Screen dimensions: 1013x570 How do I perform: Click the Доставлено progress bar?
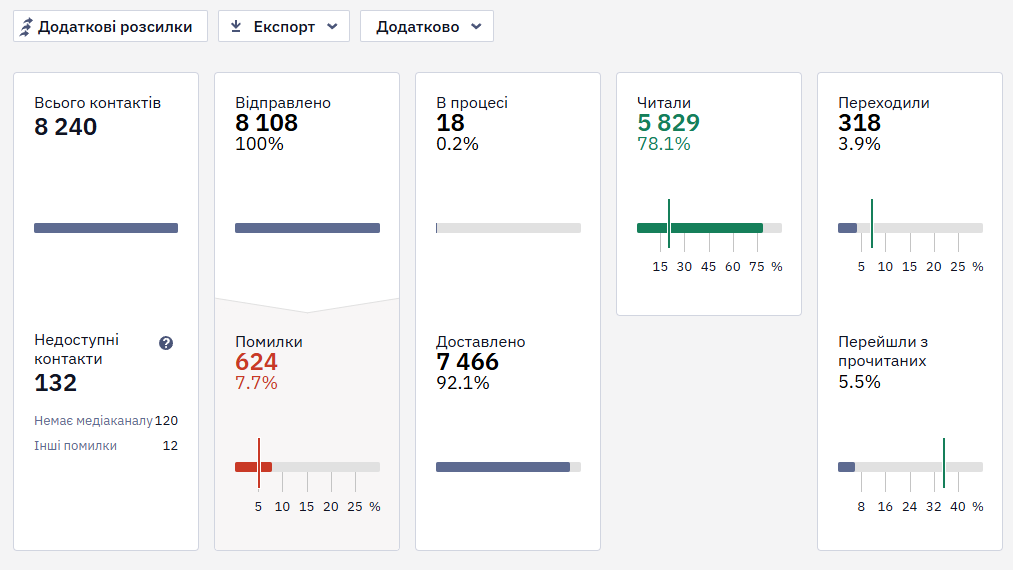tap(508, 467)
